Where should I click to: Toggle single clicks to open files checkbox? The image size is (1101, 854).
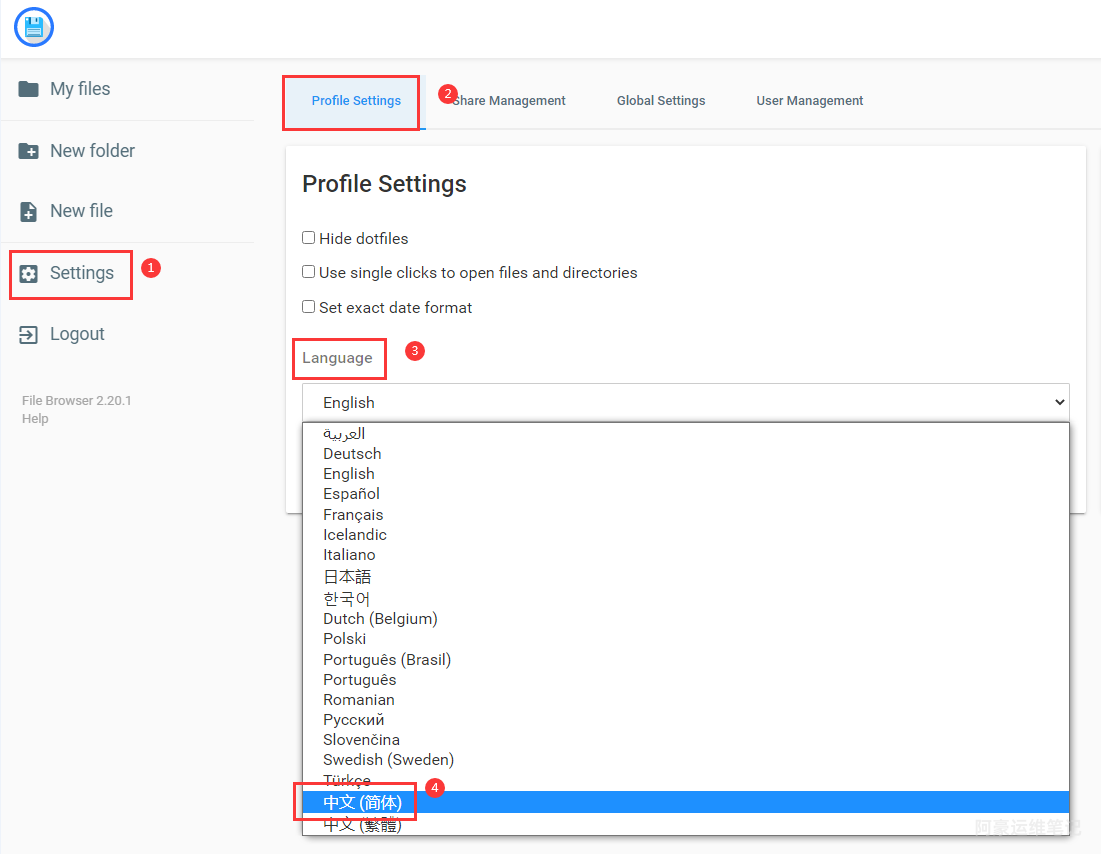coord(309,272)
